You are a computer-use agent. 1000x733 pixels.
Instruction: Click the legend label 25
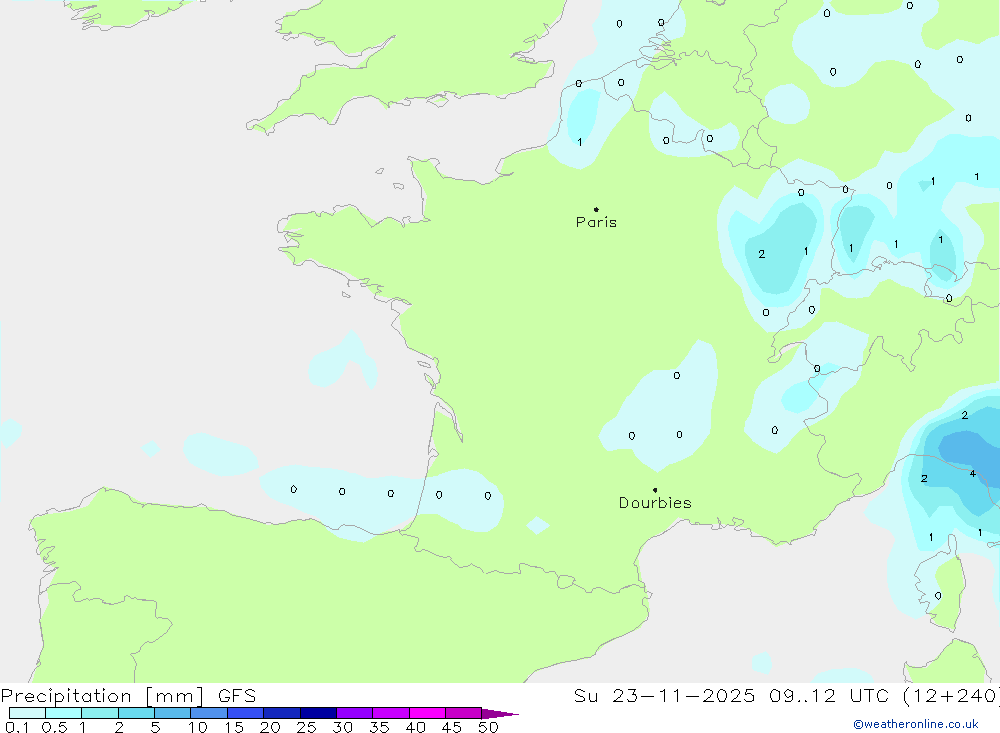pyautogui.click(x=306, y=727)
